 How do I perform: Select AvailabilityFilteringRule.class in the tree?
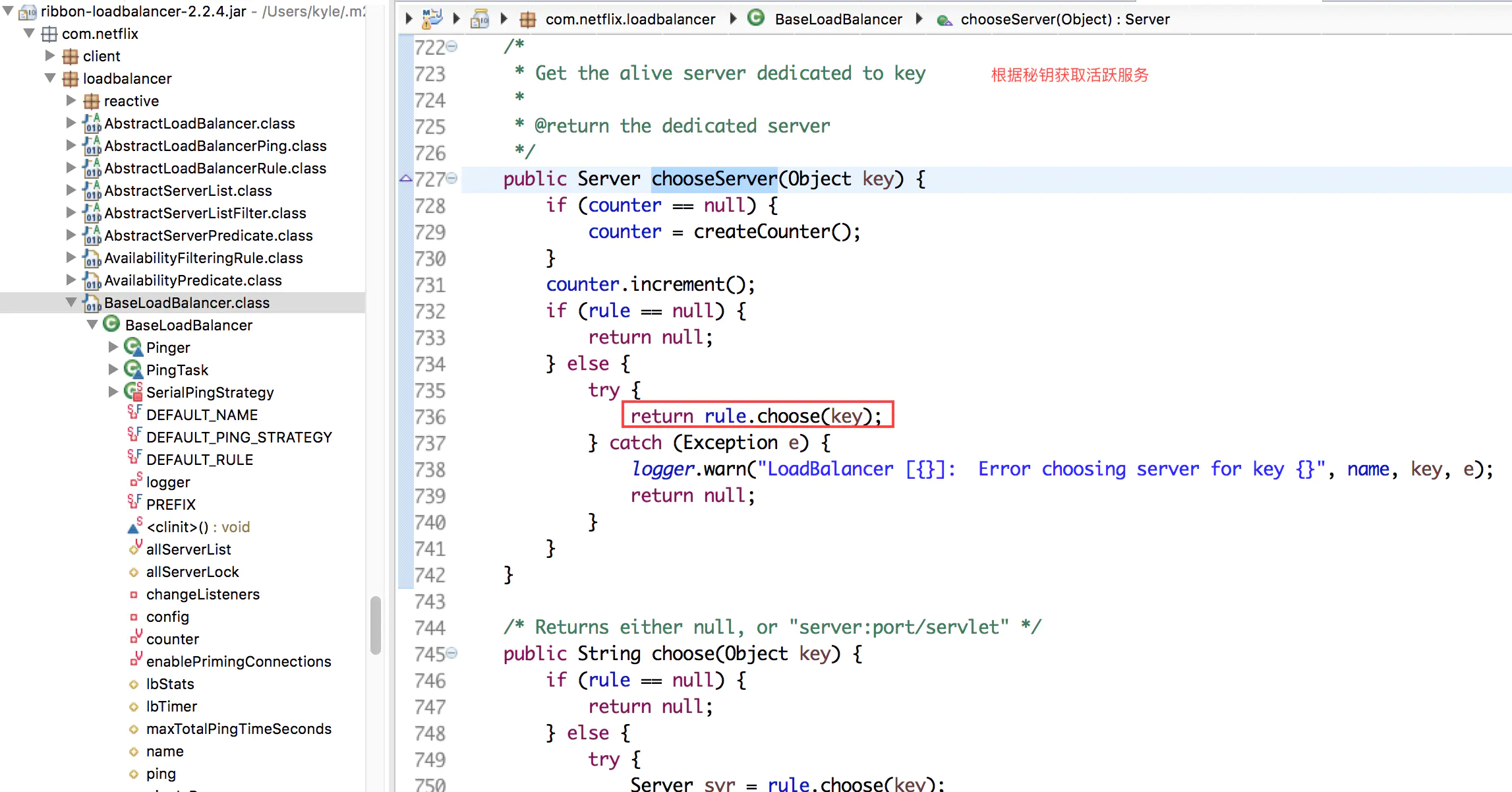click(x=203, y=258)
